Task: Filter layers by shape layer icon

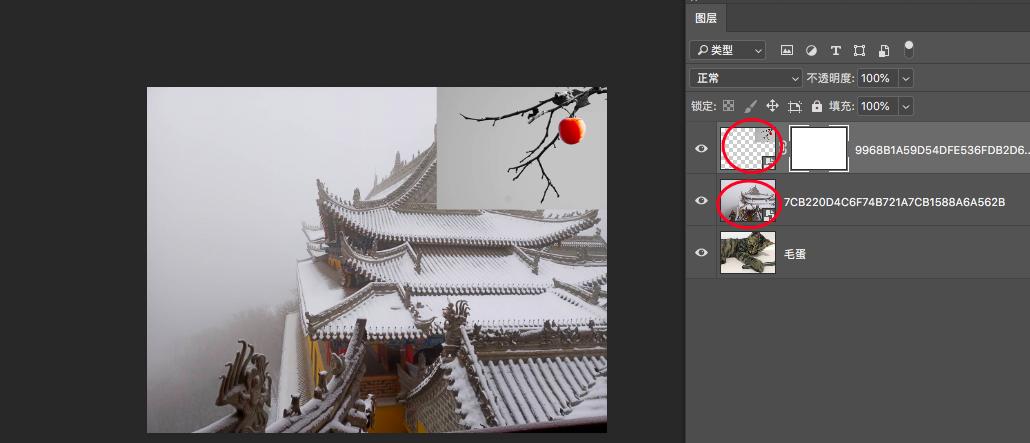Action: (859, 50)
